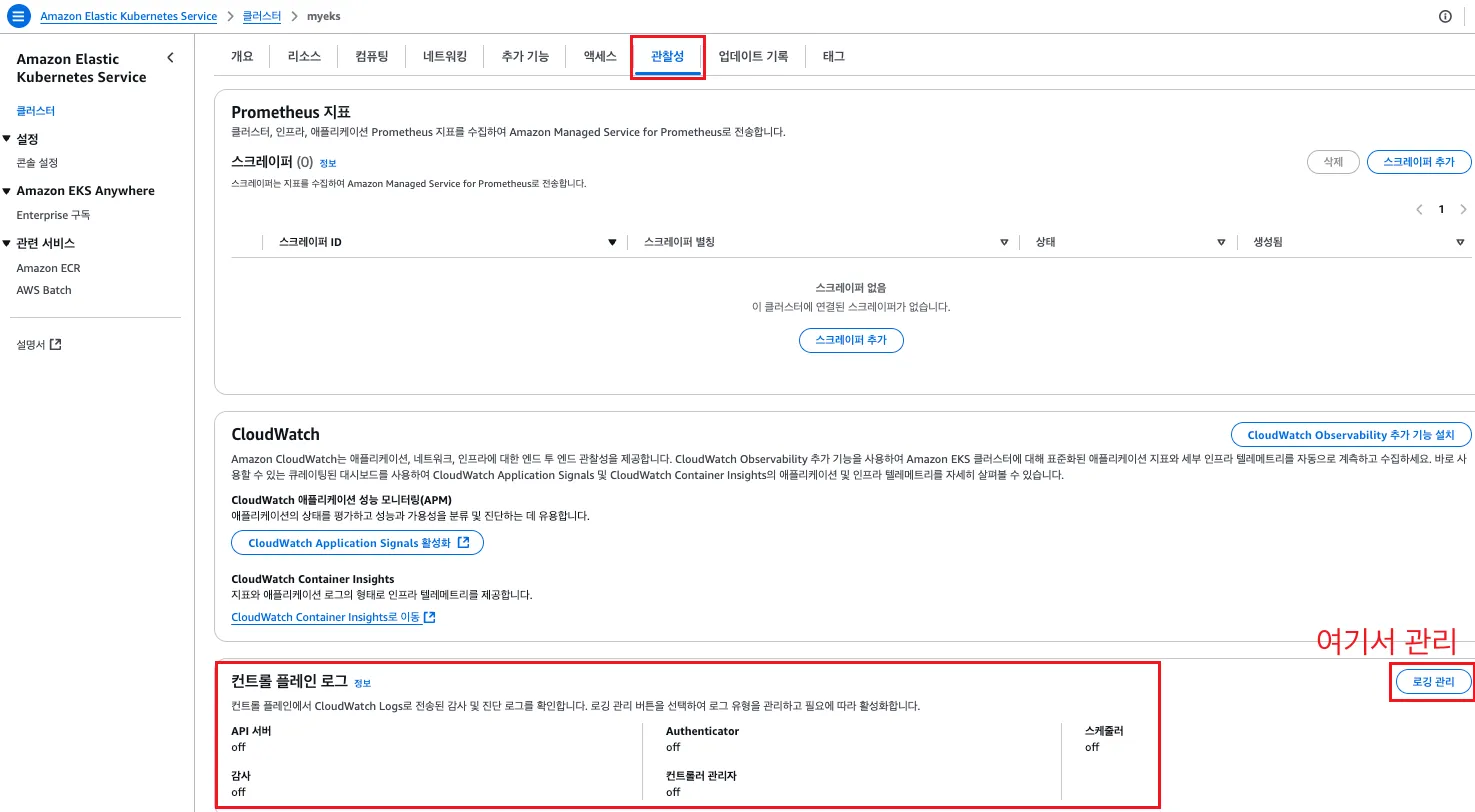Click the 컨트롤러 관리자 log label

coord(701,776)
